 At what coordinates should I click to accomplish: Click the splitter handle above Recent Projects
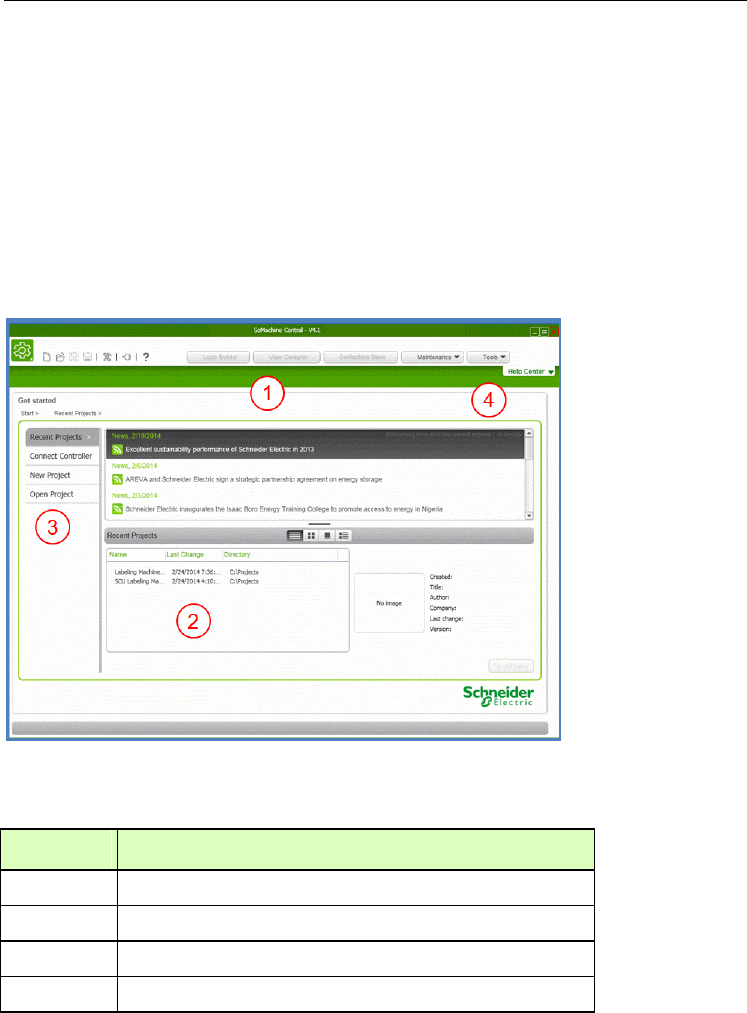pyautogui.click(x=319, y=525)
